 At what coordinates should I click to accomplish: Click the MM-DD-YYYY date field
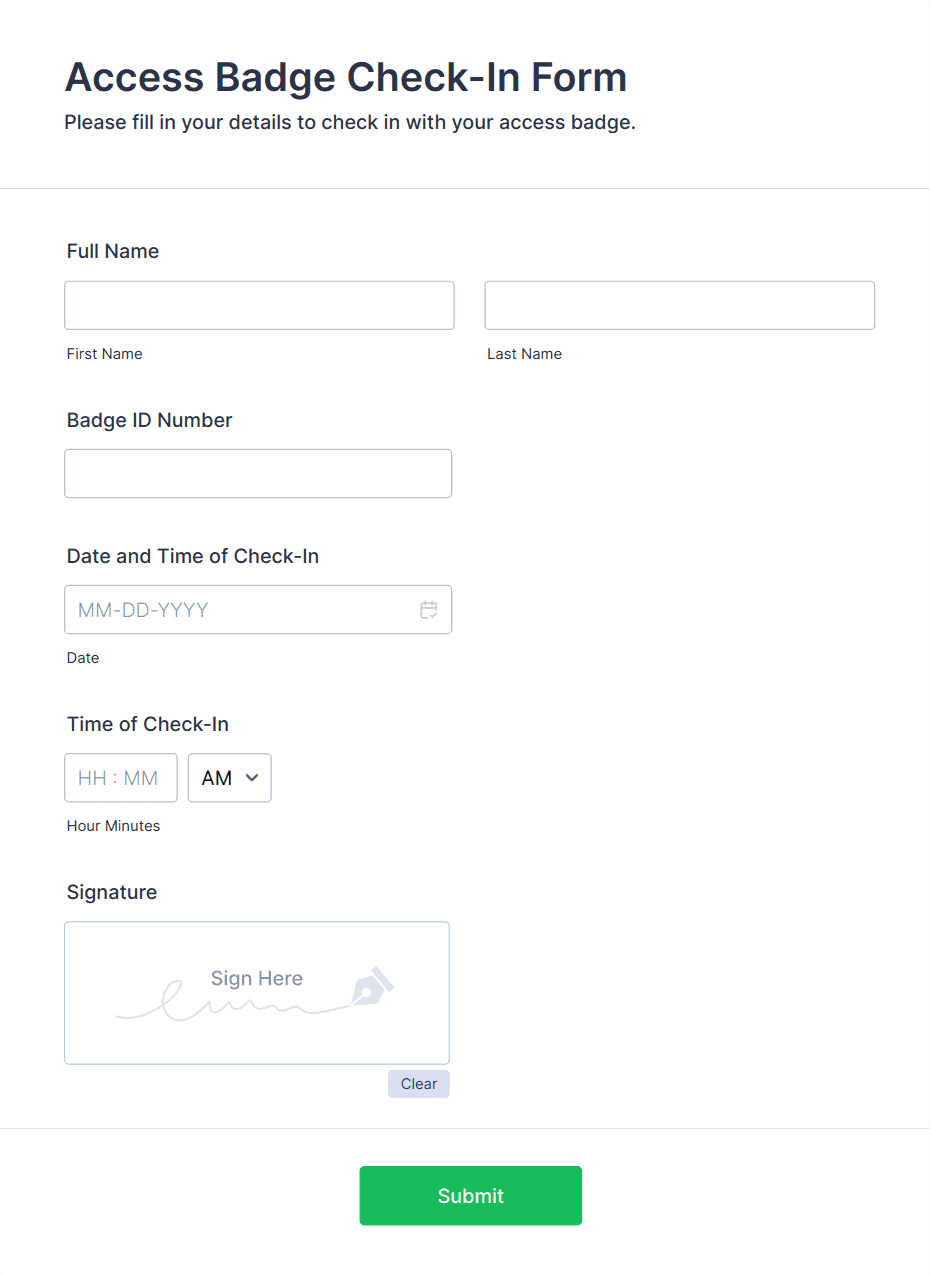pyautogui.click(x=240, y=610)
